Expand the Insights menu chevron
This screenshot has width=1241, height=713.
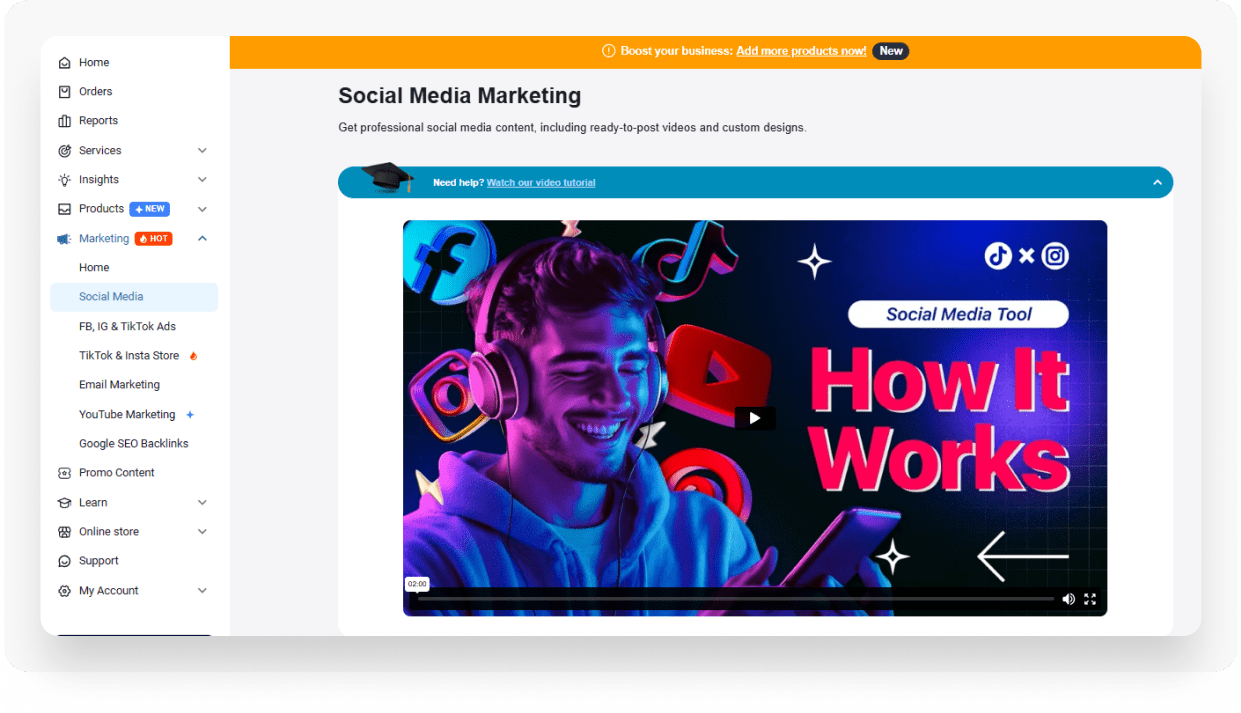[202, 180]
